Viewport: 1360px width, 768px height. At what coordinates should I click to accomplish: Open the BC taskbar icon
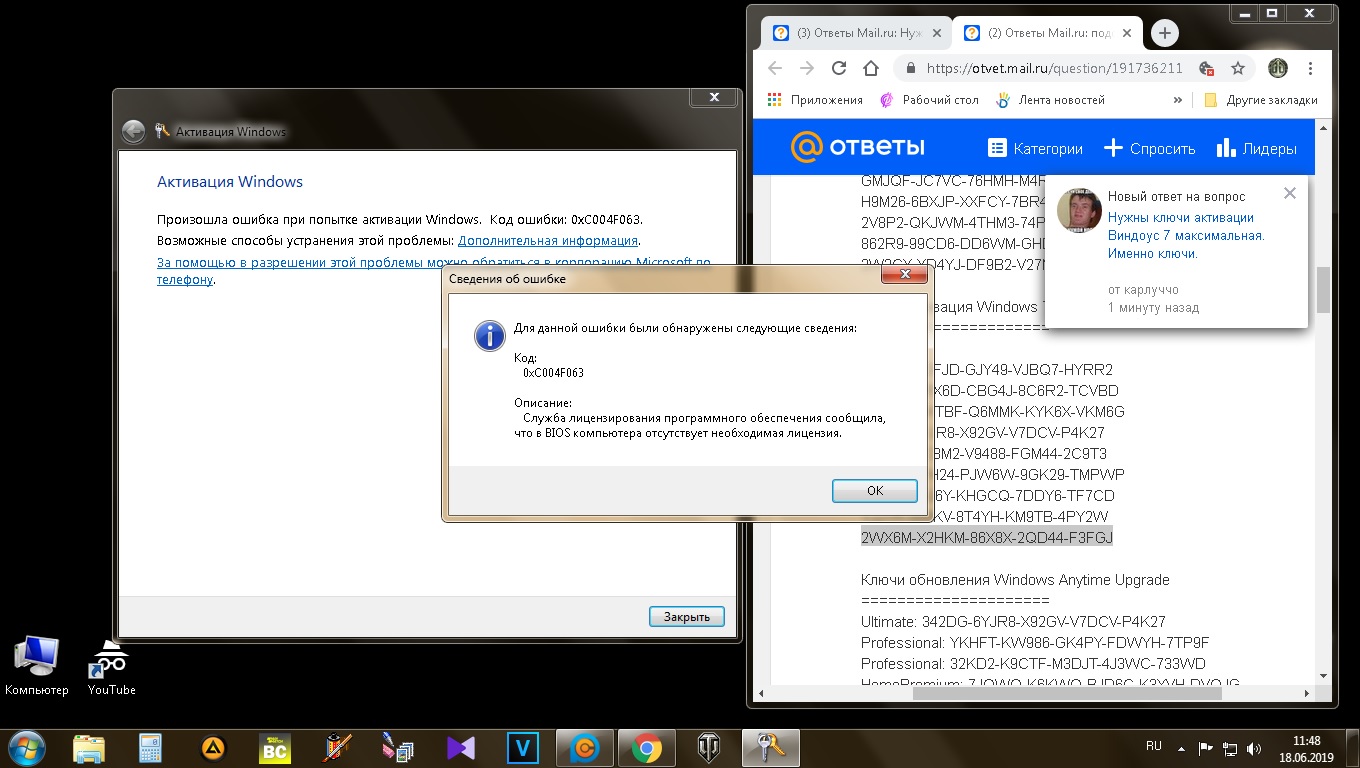click(x=275, y=748)
